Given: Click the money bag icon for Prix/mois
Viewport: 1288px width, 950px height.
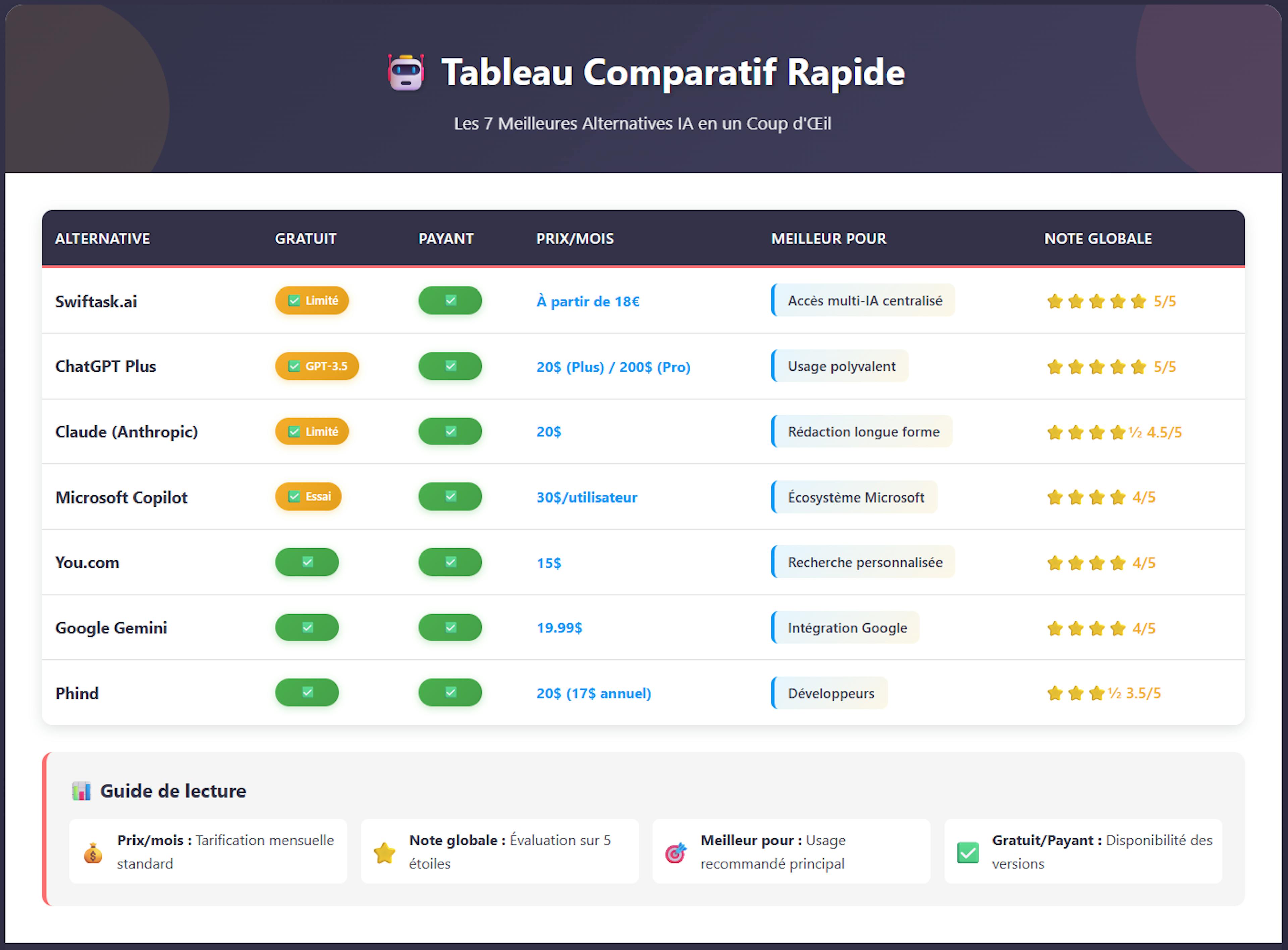Looking at the screenshot, I should tap(93, 853).
